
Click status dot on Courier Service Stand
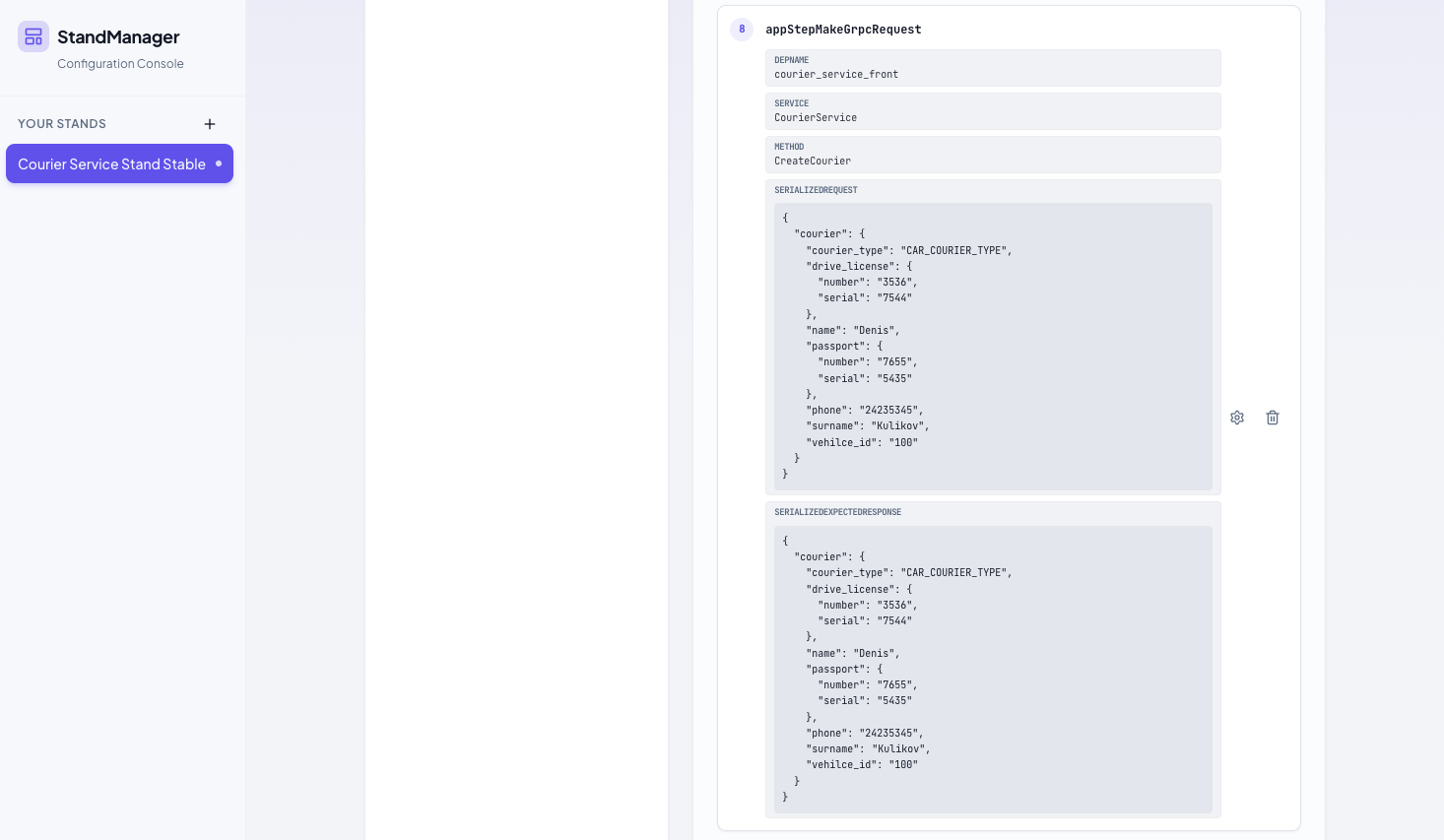[219, 163]
